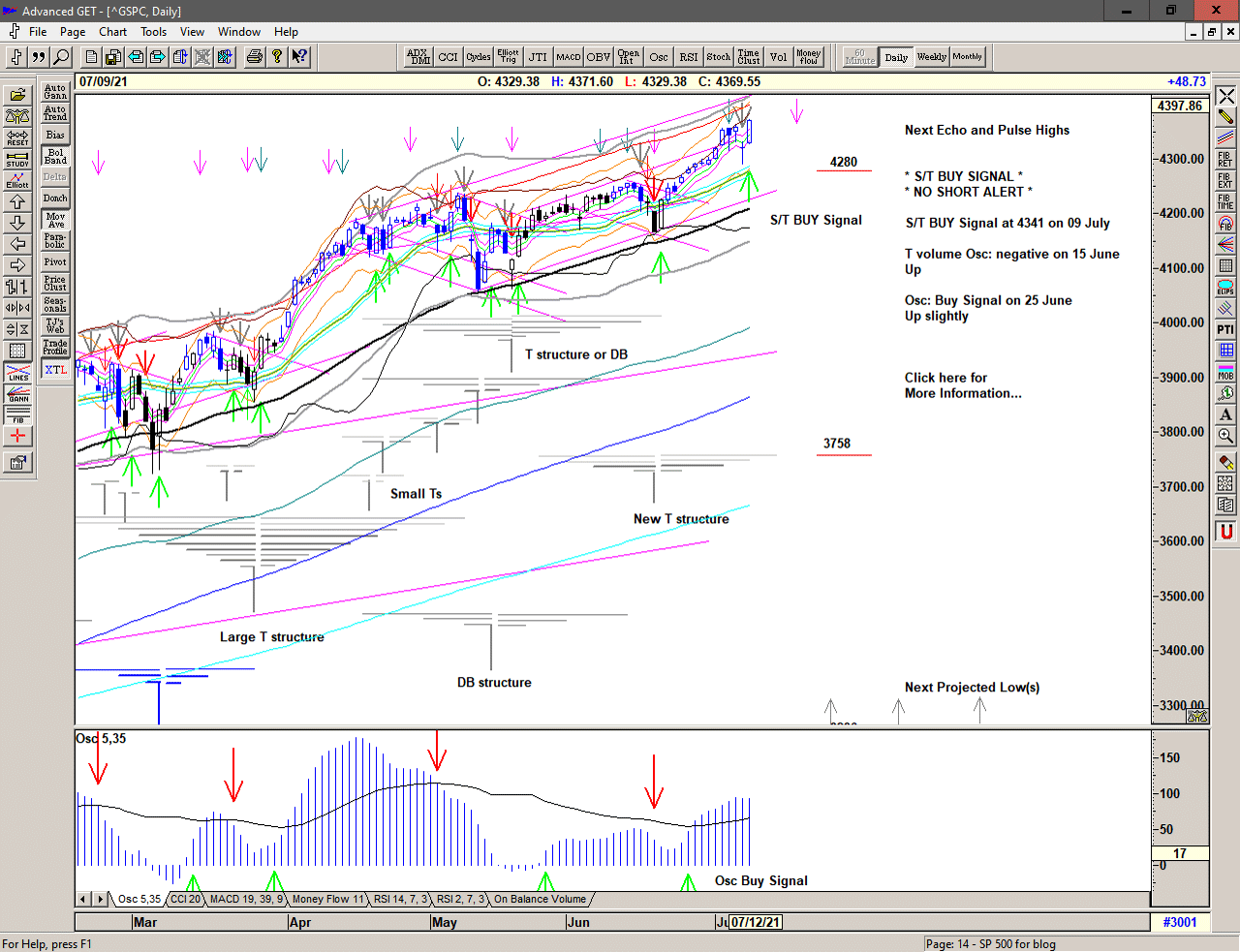
Task: Open the Chart menu
Action: (112, 32)
